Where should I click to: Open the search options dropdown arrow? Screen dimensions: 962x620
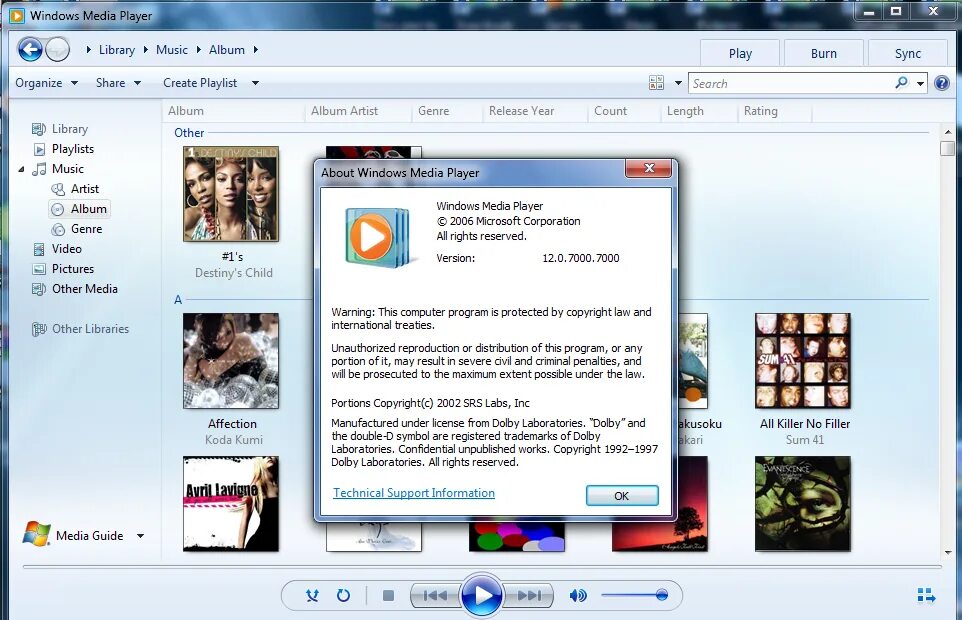(919, 83)
